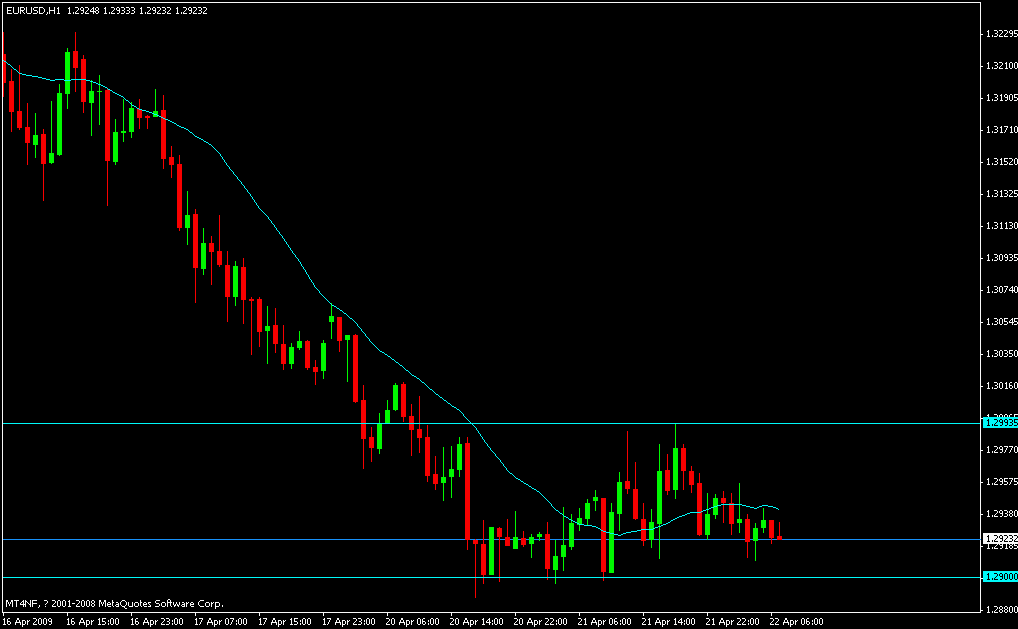Click the 17 Apr 15:00 time label
The width and height of the screenshot is (1018, 629).
pyautogui.click(x=284, y=622)
